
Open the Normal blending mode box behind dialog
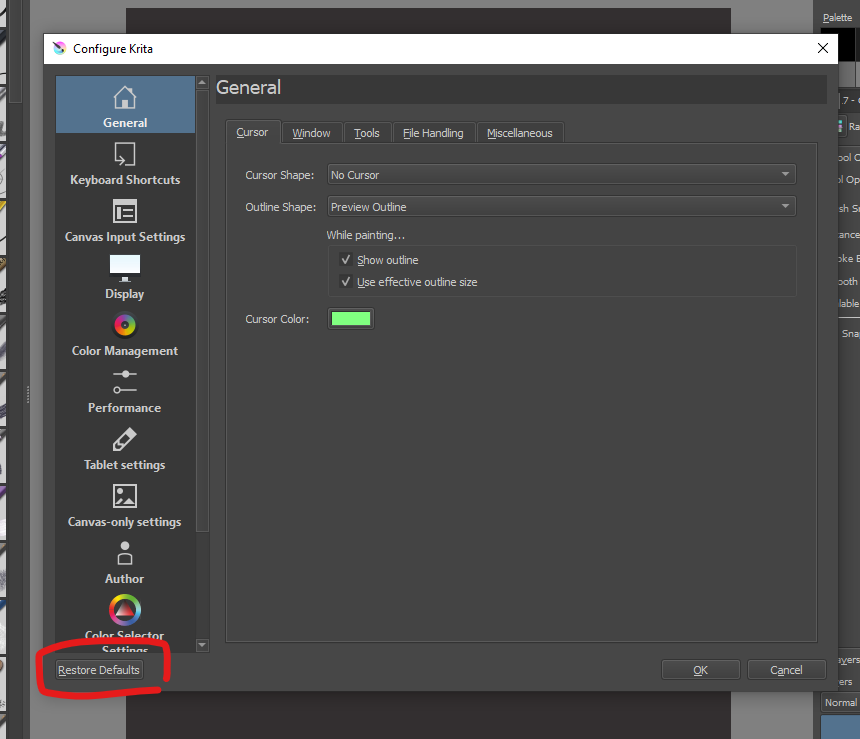(841, 702)
